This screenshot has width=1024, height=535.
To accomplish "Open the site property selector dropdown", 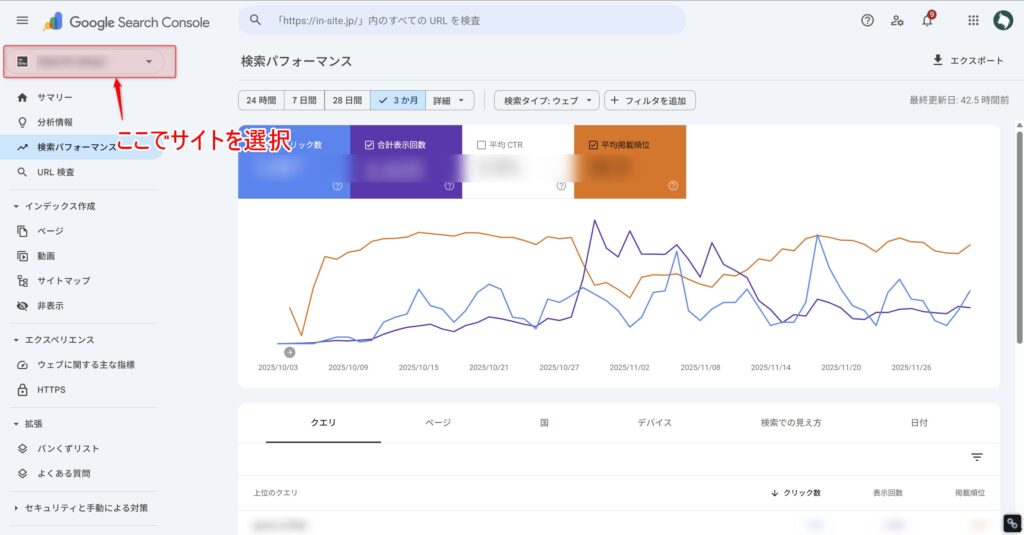I will [x=86, y=61].
